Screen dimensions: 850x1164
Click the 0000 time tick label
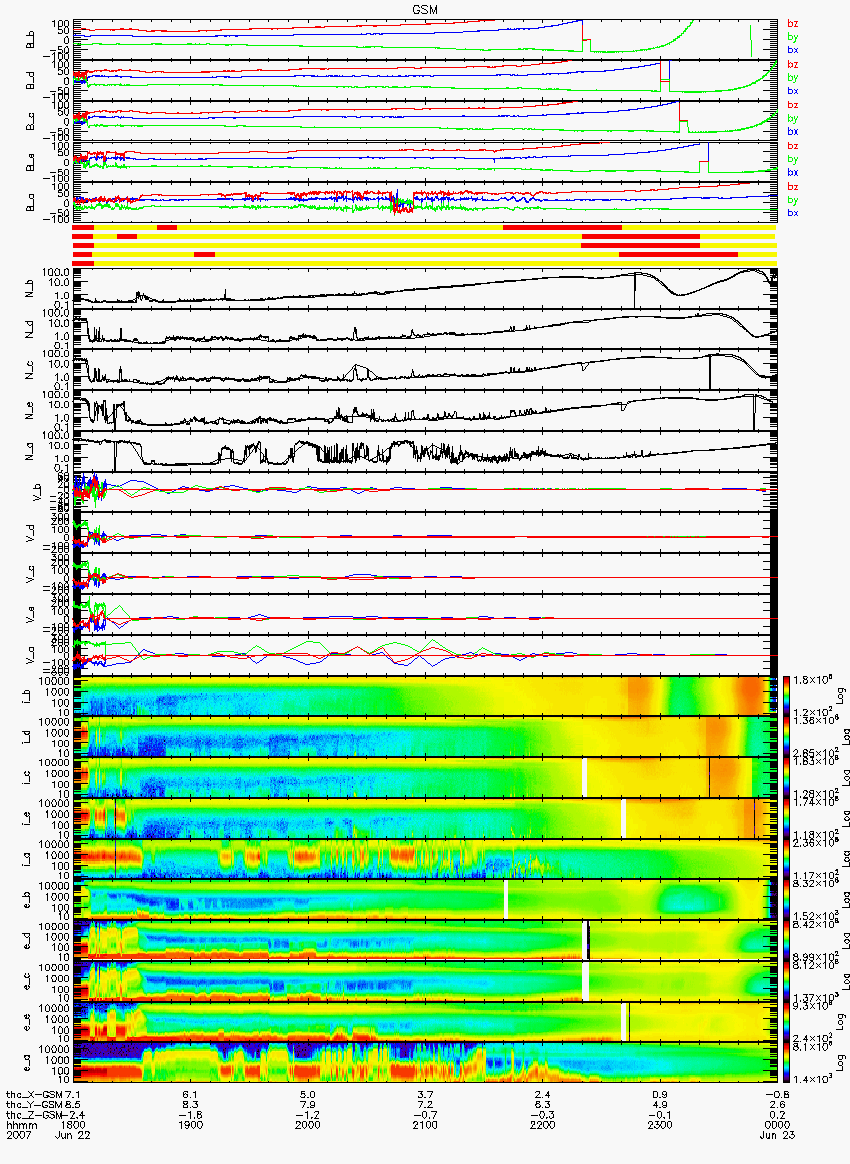point(777,1125)
